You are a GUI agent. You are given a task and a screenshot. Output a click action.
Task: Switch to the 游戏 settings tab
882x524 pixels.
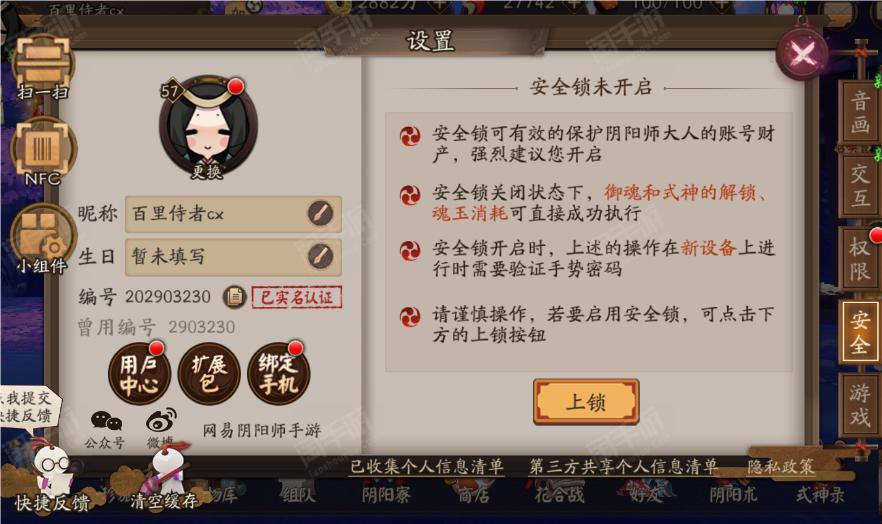pos(859,405)
